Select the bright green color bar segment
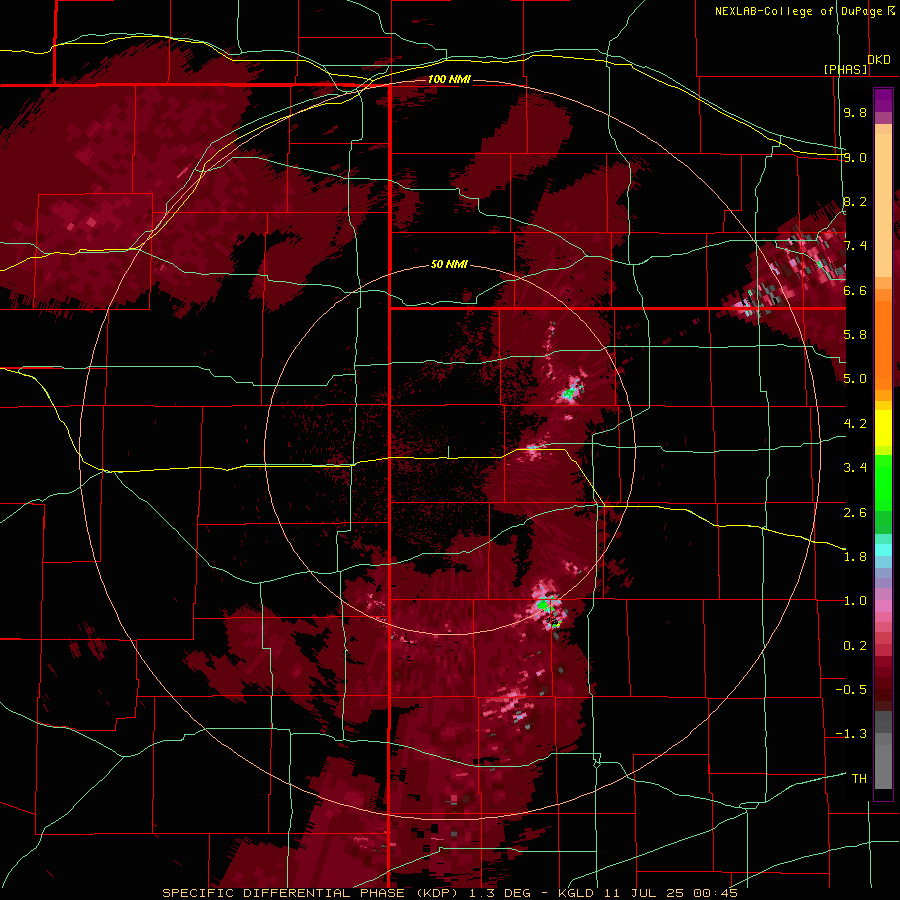 pos(883,482)
